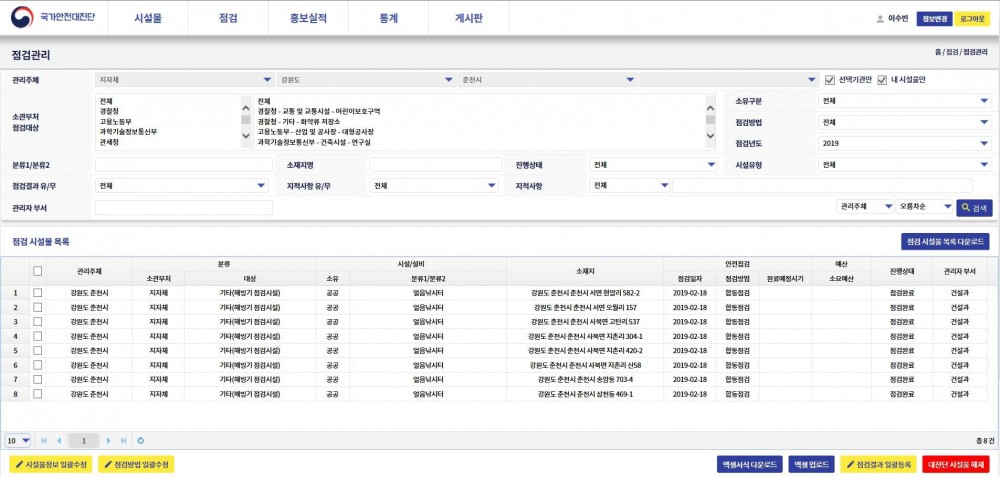Screen dimensions: 1000x477
Task: Click the user profile icon beside 이수빈
Action: pos(880,19)
